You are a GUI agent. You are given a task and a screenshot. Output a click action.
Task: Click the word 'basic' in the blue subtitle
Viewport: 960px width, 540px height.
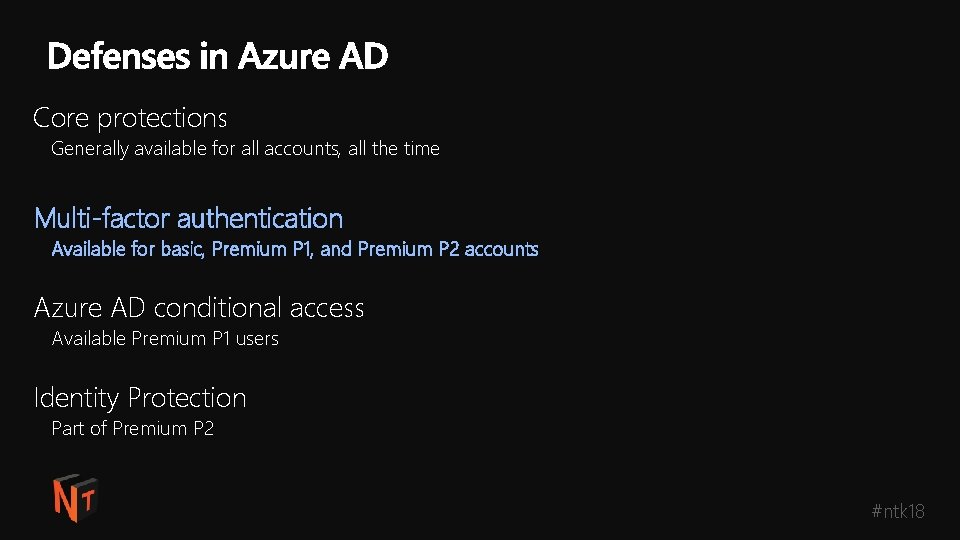click(x=182, y=249)
